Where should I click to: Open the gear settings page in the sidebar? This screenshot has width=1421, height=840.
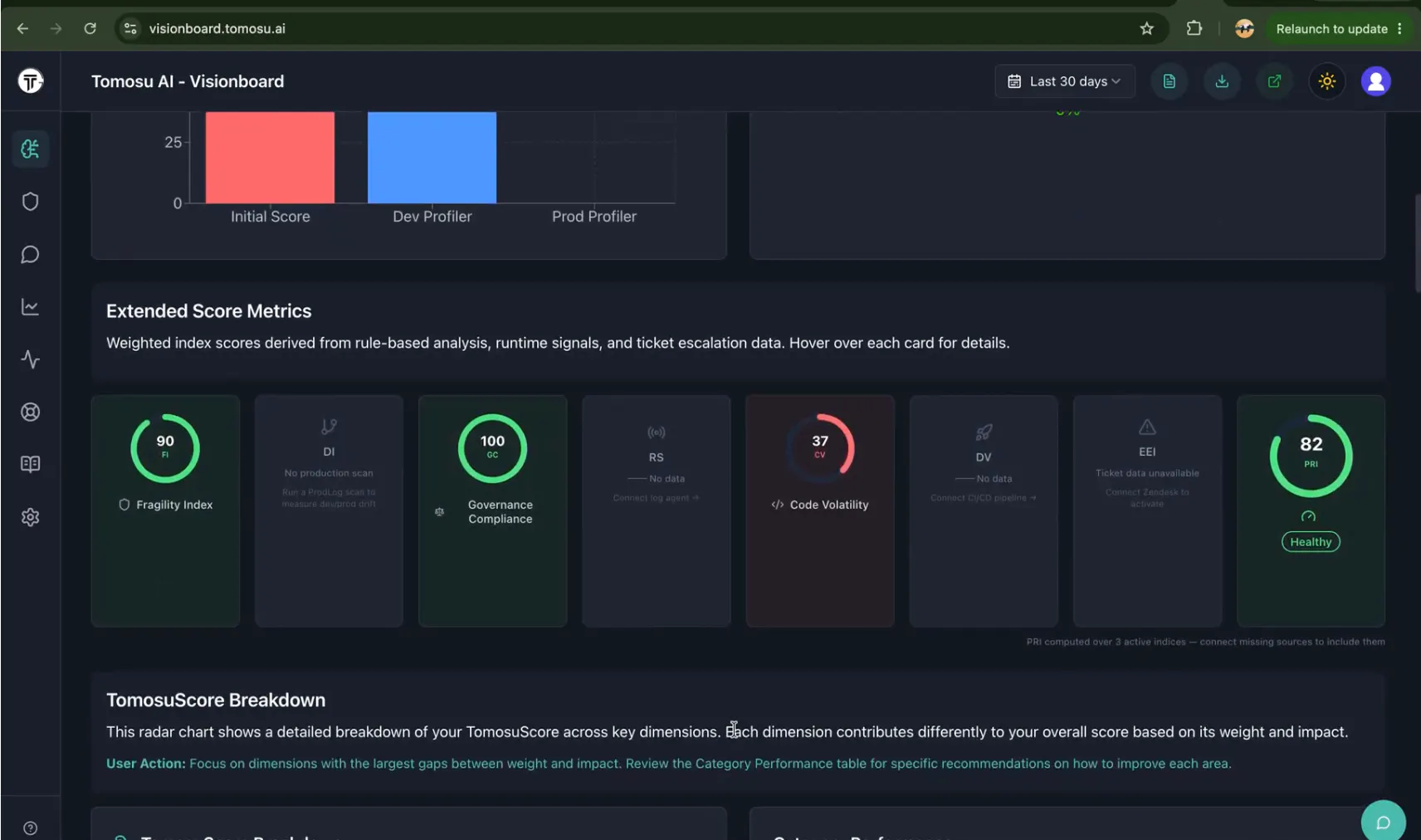coord(31,517)
